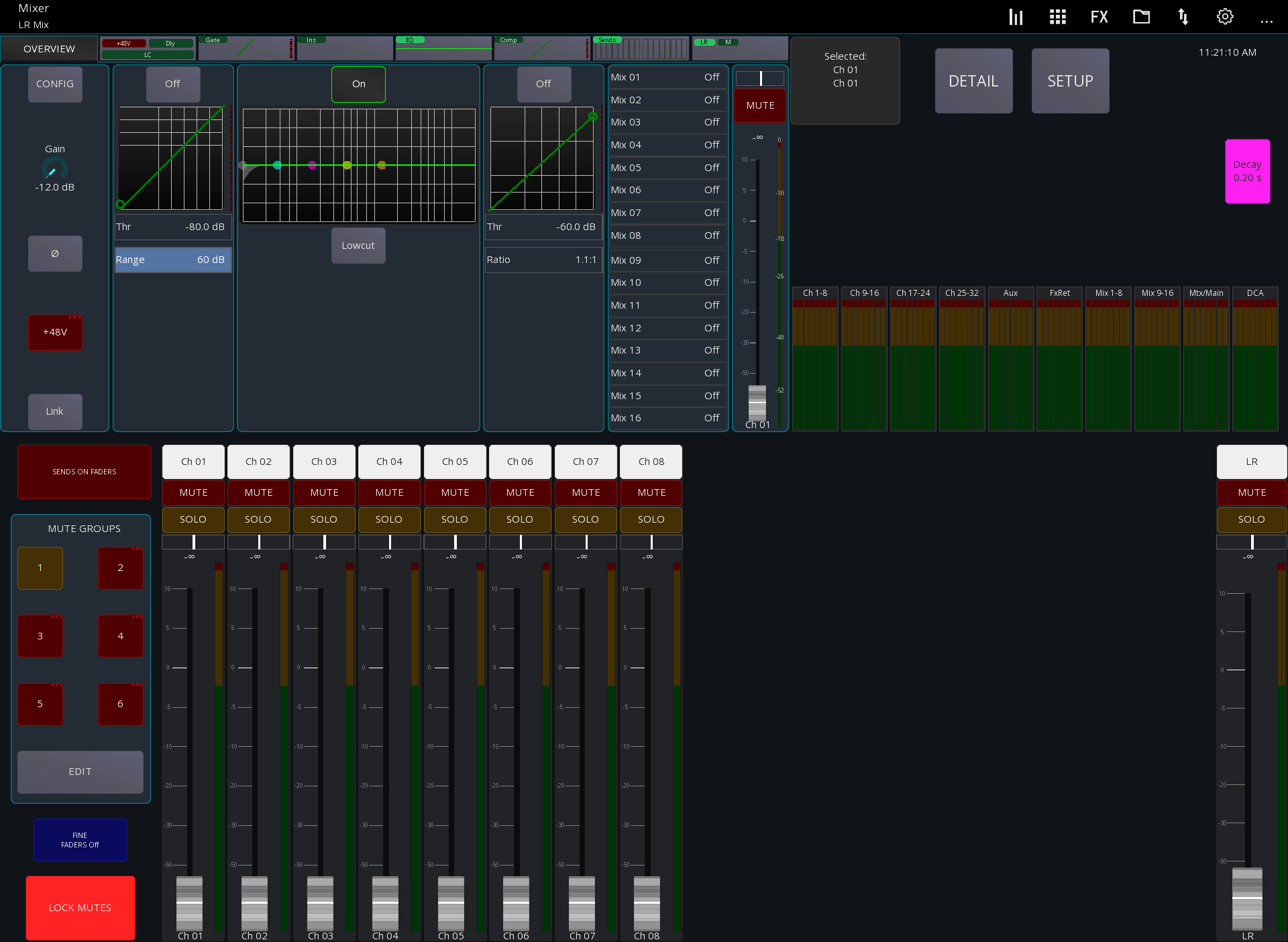Image resolution: width=1288 pixels, height=942 pixels.
Task: Toggle the EQ On button
Action: [358, 84]
